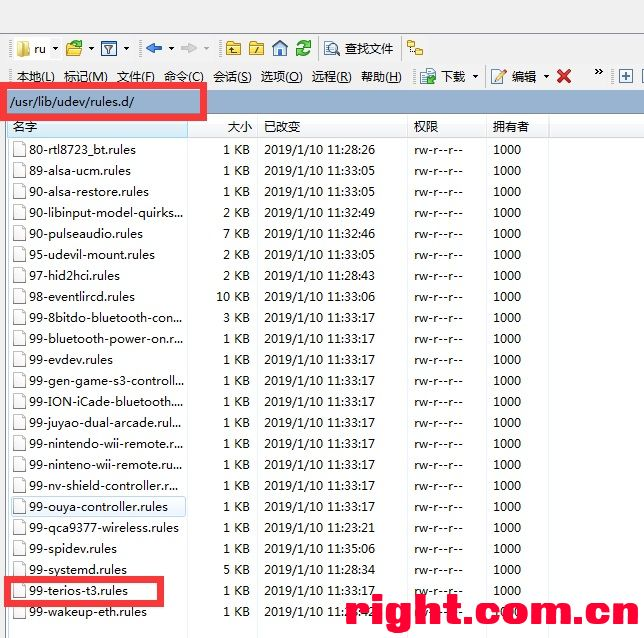Select the 99-terios-t3.rules file
Screen dimensions: 644x638
(79, 591)
